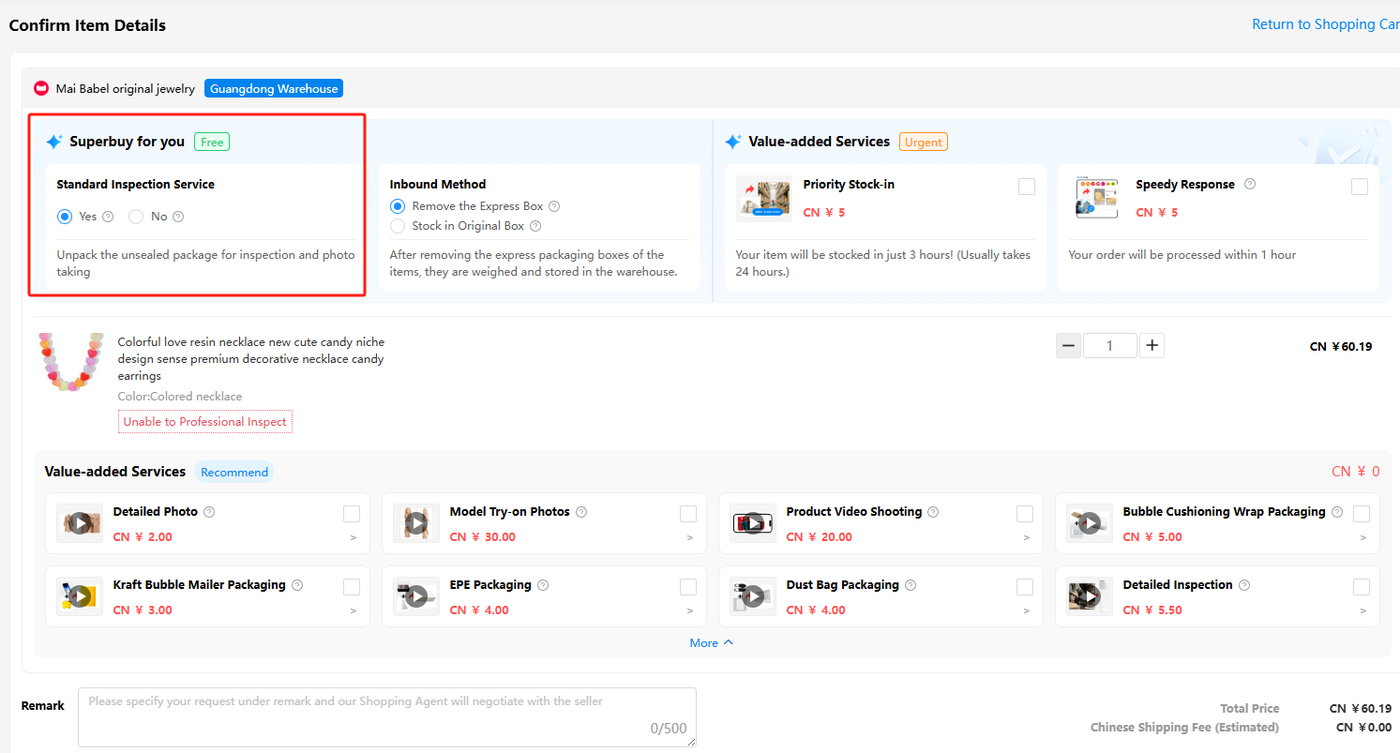Select No for Standard Inspection Service

click(136, 216)
